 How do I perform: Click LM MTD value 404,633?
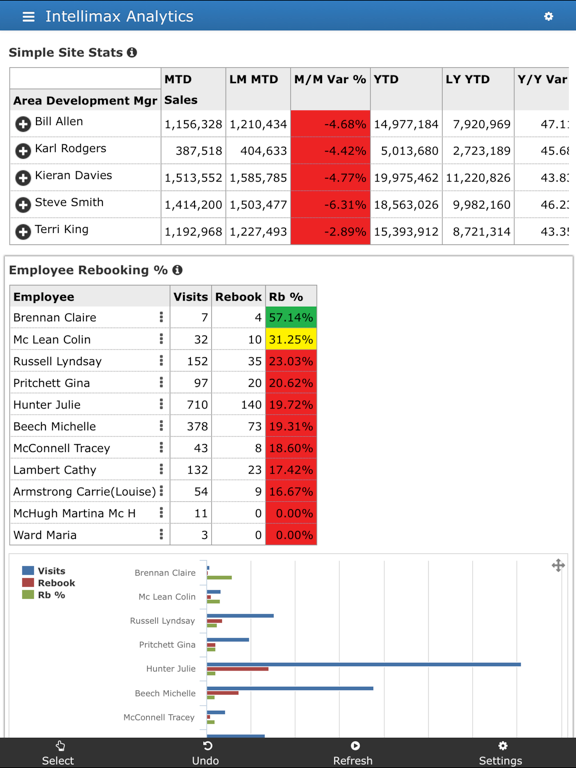coord(264,151)
